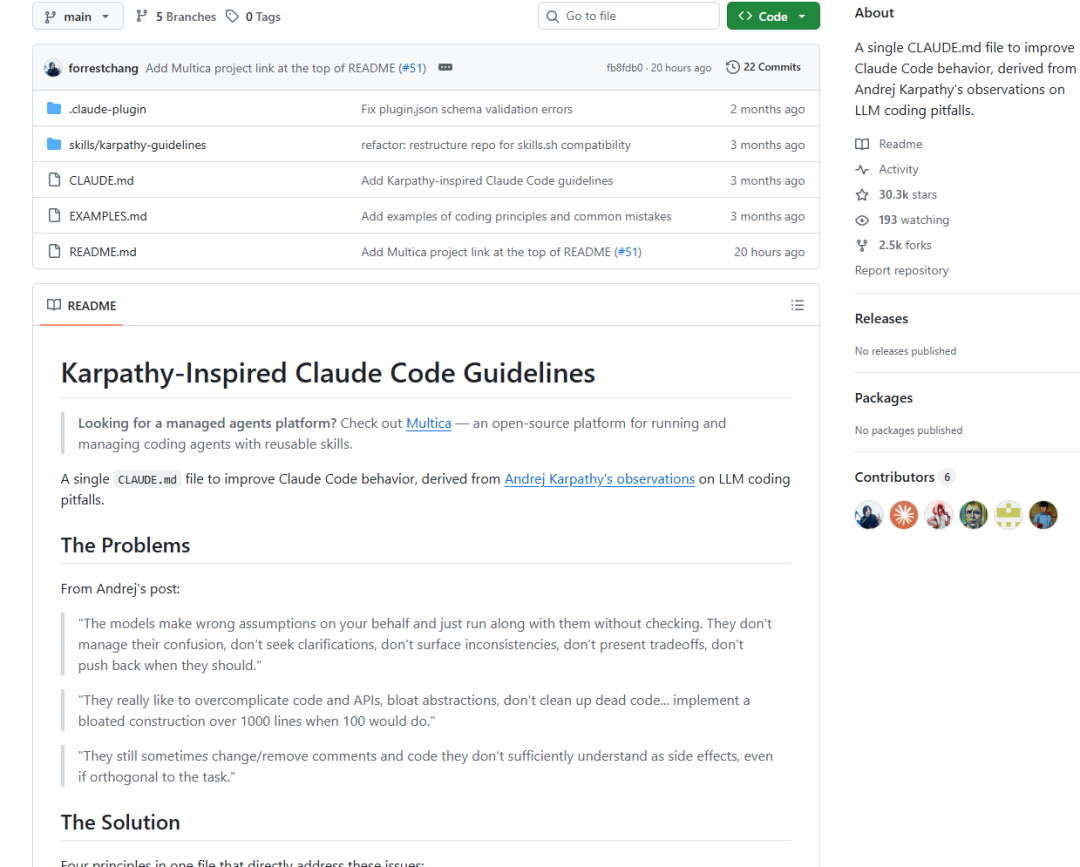
Task: Open the .claude-plugin folder
Action: point(107,109)
